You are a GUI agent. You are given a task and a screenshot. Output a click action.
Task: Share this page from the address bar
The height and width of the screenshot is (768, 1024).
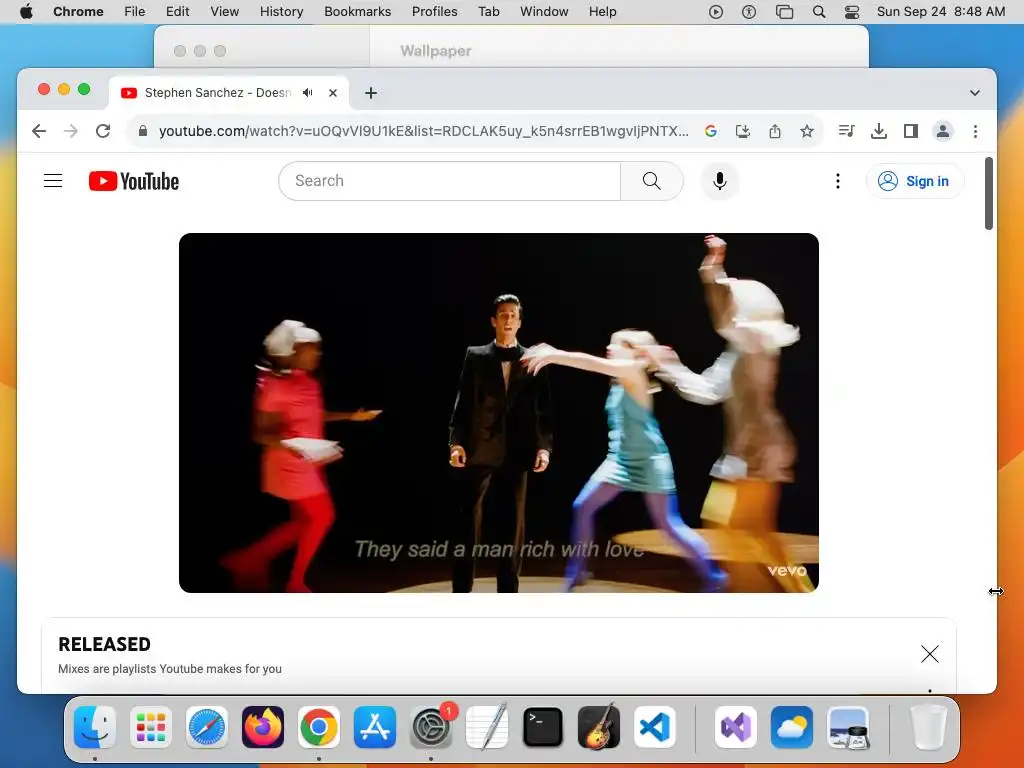[775, 131]
